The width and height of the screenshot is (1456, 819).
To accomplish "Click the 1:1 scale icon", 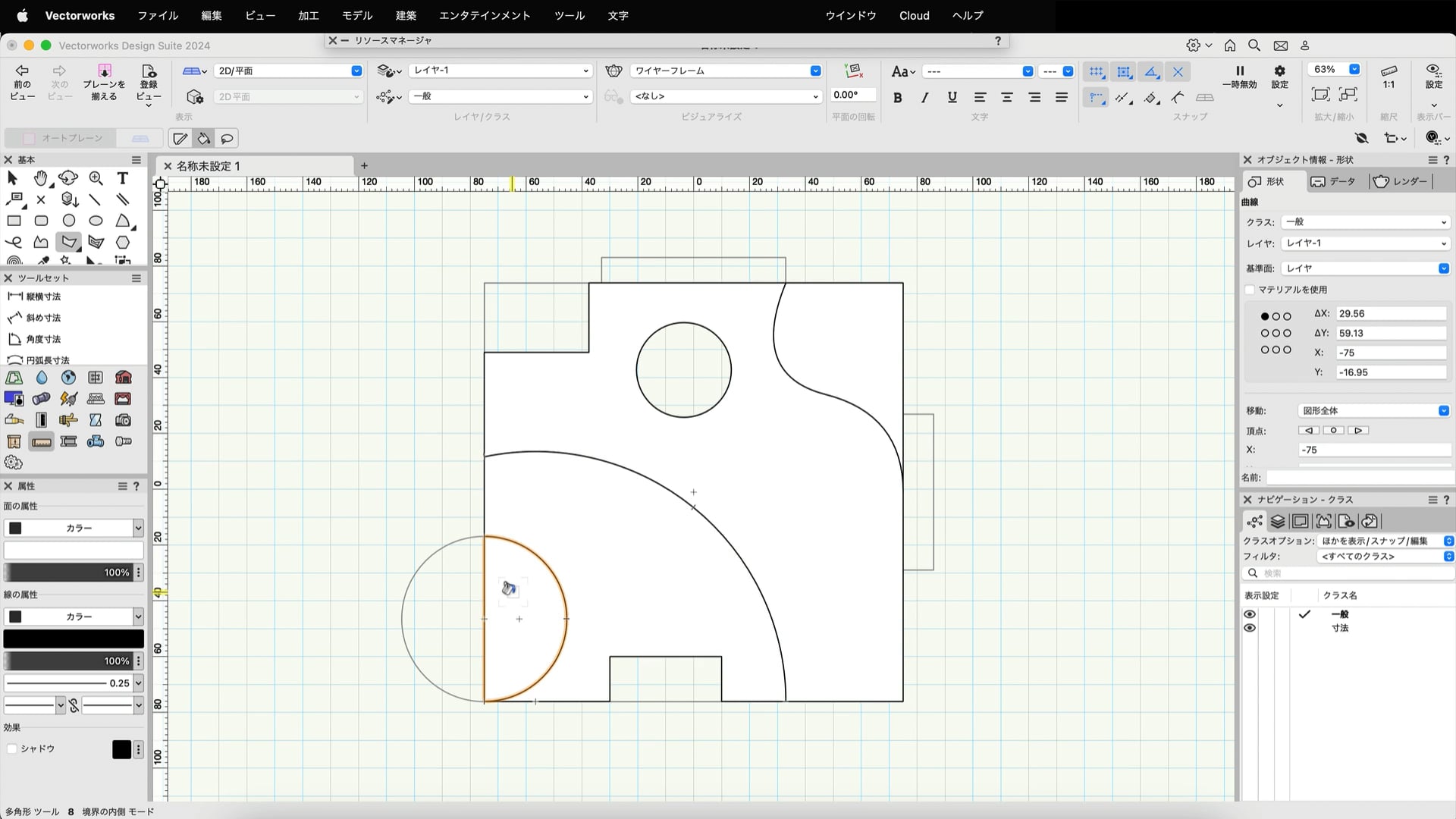I will point(1389,77).
